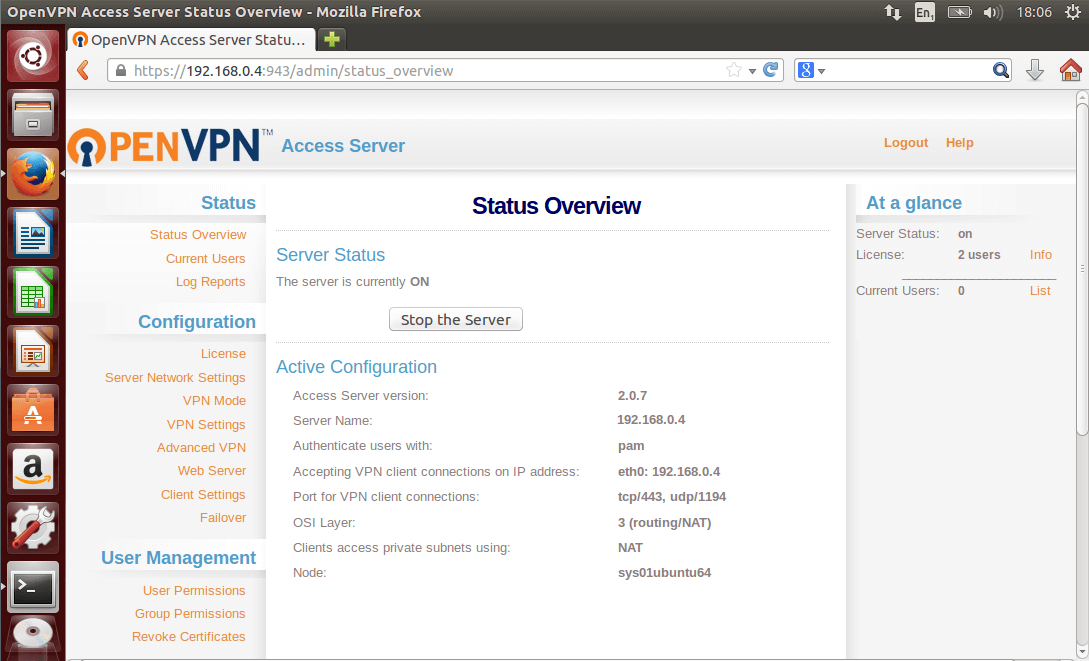1089x661 pixels.
Task: Click the authentication value pam
Action: 631,446
